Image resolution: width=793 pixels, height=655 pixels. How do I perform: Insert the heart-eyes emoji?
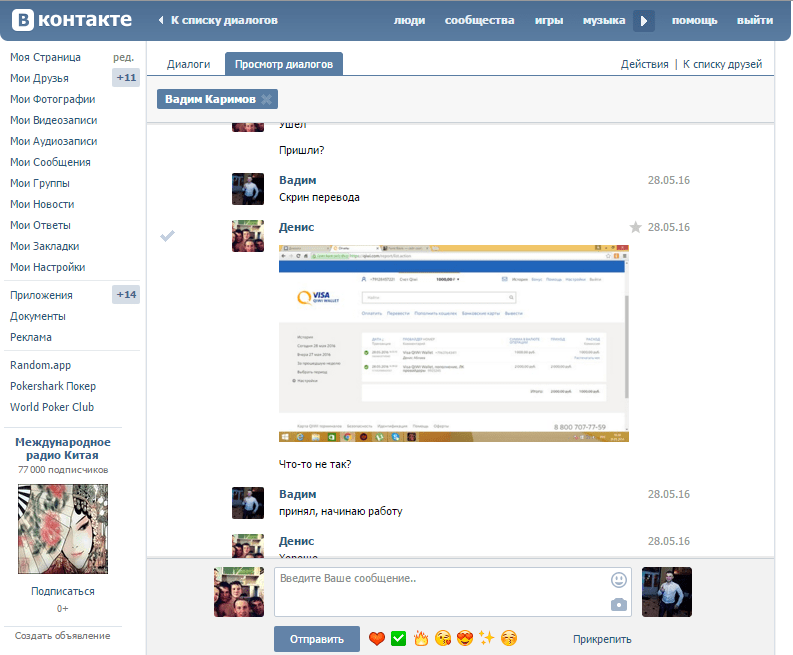coord(465,639)
